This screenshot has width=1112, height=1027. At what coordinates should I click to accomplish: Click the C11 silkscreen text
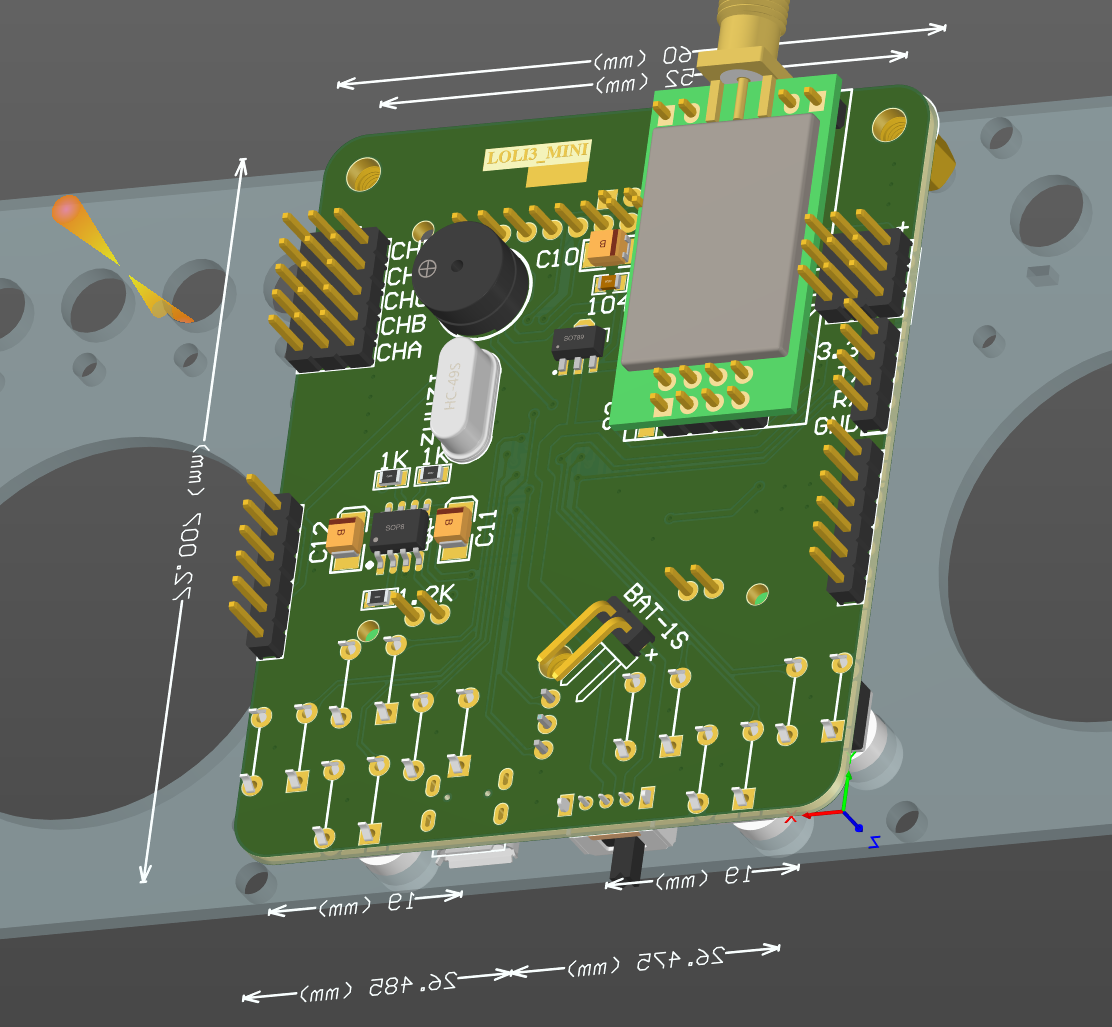tap(485, 528)
